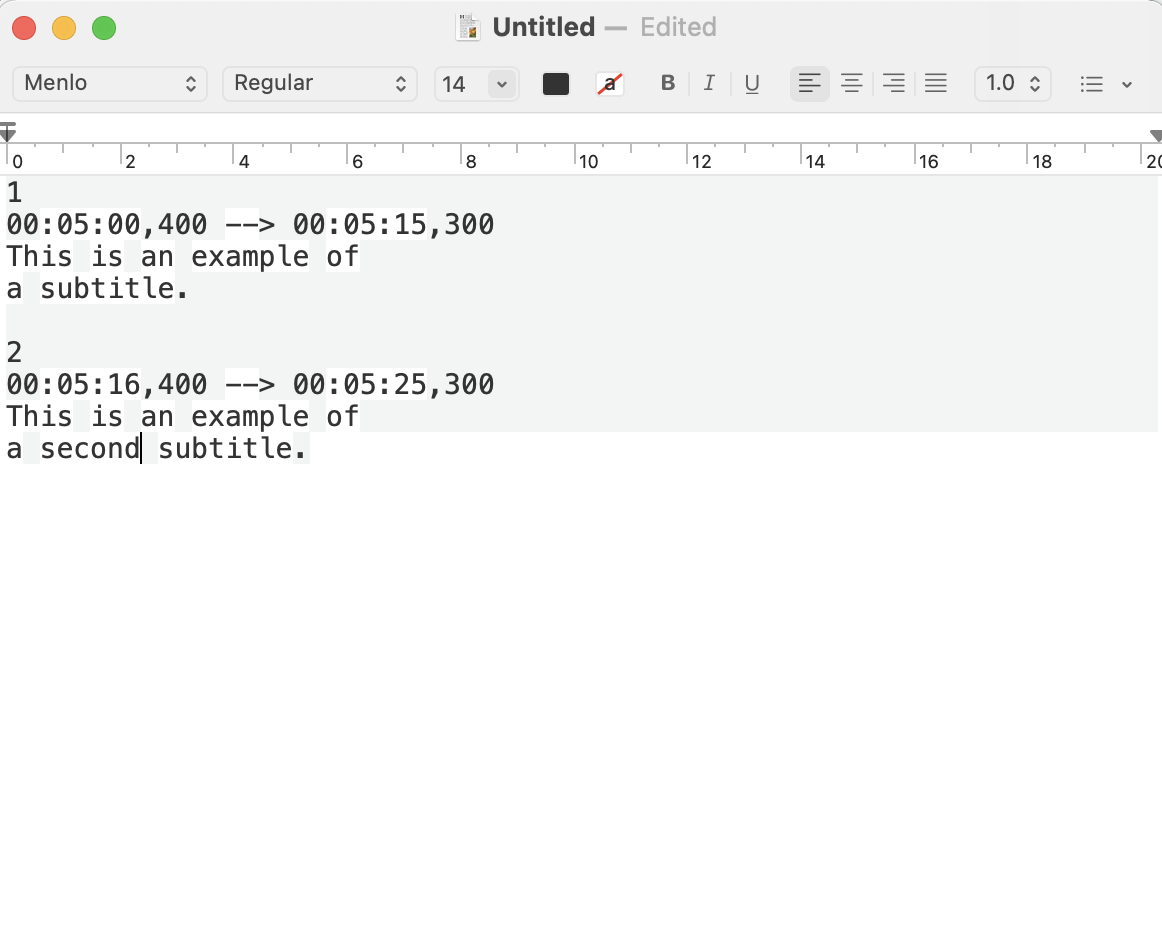1162x944 pixels.
Task: Open the list style chevron menu
Action: pyautogui.click(x=1127, y=84)
